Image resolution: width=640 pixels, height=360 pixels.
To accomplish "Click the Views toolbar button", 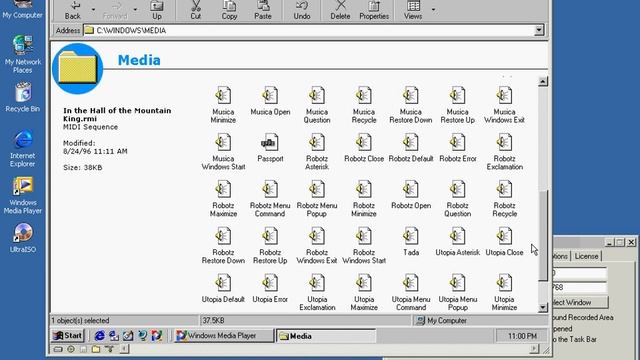I will 413,10.
